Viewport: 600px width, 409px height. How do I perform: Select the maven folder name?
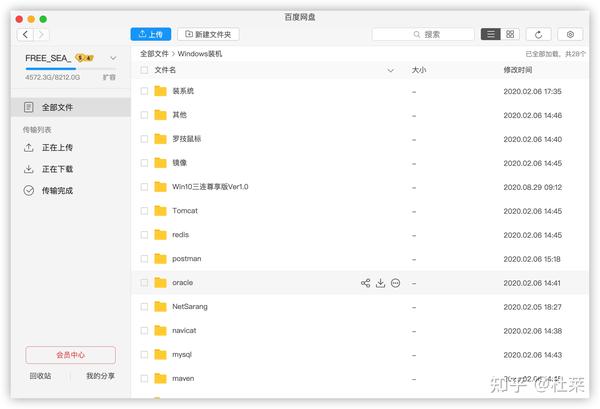pyautogui.click(x=183, y=379)
